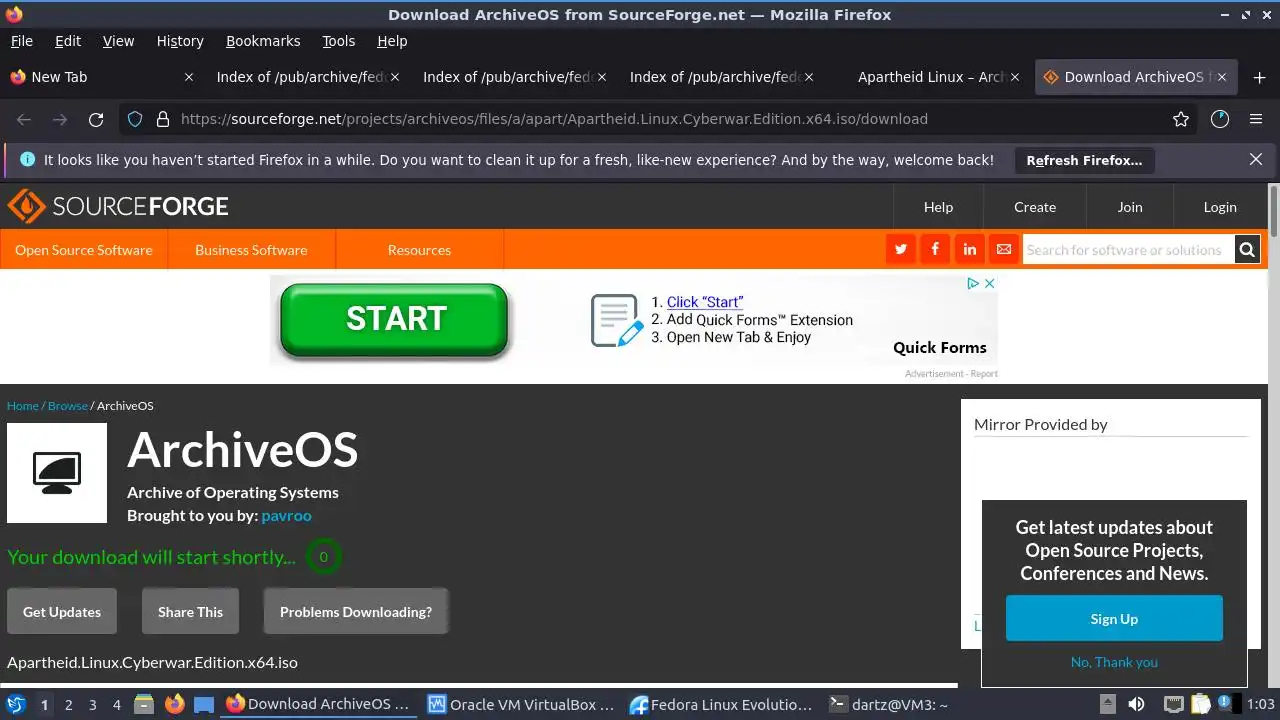Open the Bookmarks menu
Screen dimensions: 1280x720
click(x=263, y=41)
